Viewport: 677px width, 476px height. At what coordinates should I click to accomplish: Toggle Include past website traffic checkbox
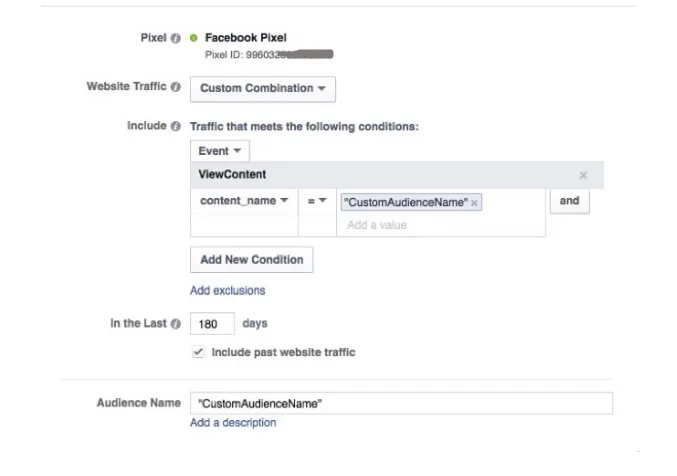(198, 352)
